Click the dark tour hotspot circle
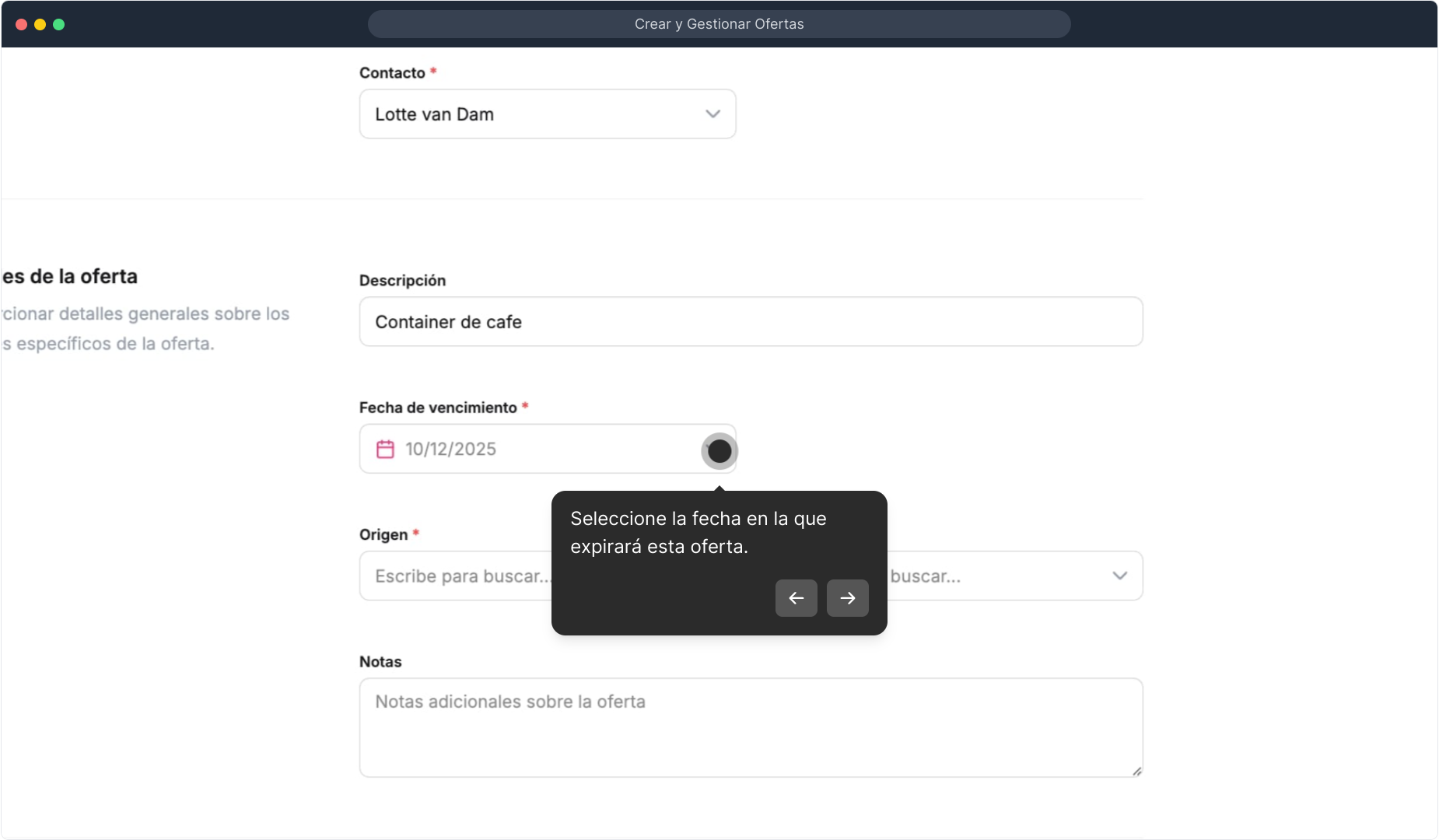Viewport: 1439px width, 840px height. click(x=719, y=451)
